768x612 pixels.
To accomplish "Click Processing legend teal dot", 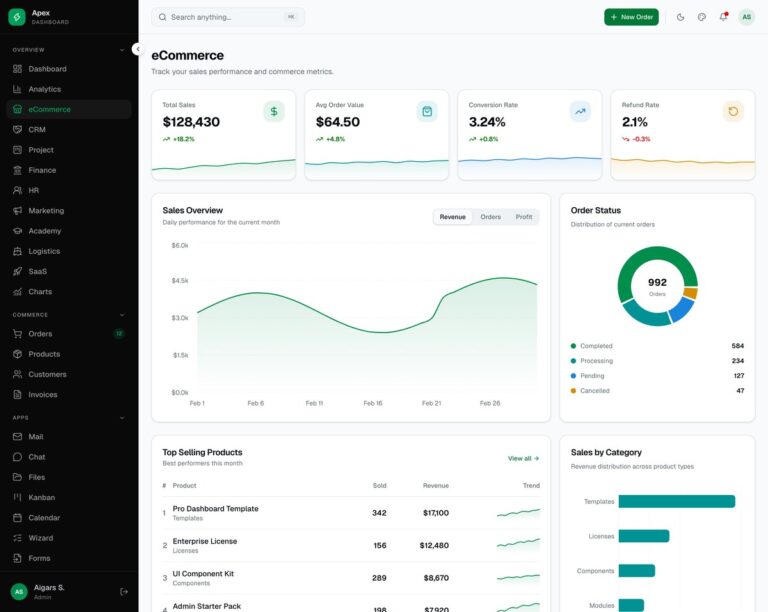I will pyautogui.click(x=574, y=361).
